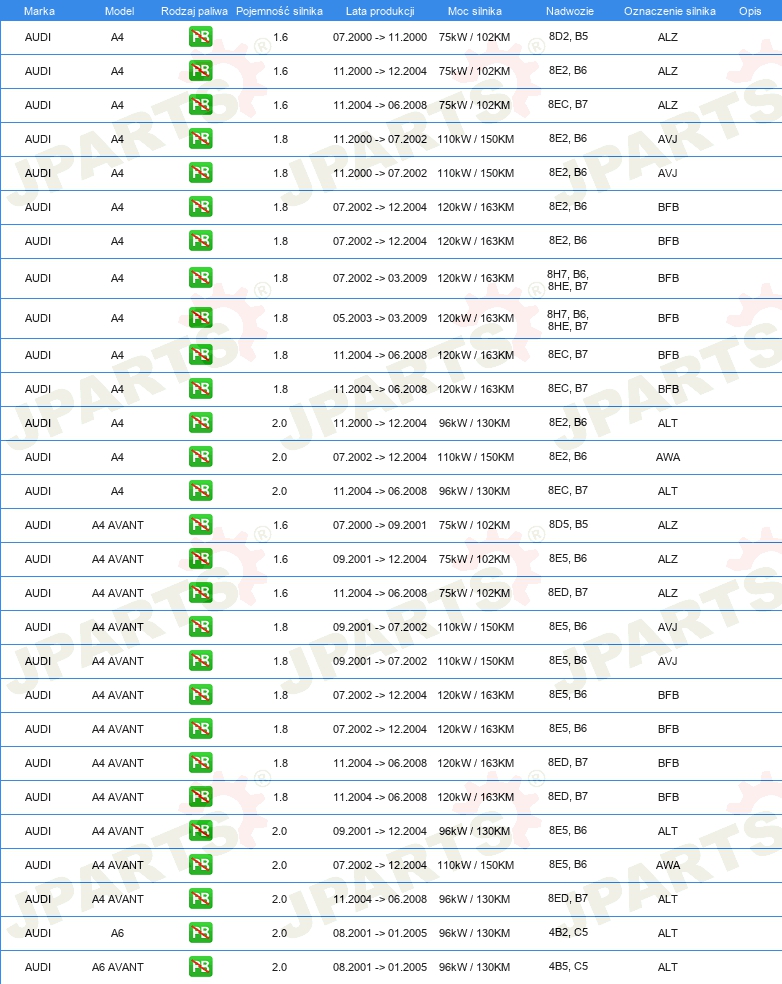
Task: Select fuel icon in A4 AVANT 2.0 09.2001 -> 12.2004 row
Action: pos(200,831)
